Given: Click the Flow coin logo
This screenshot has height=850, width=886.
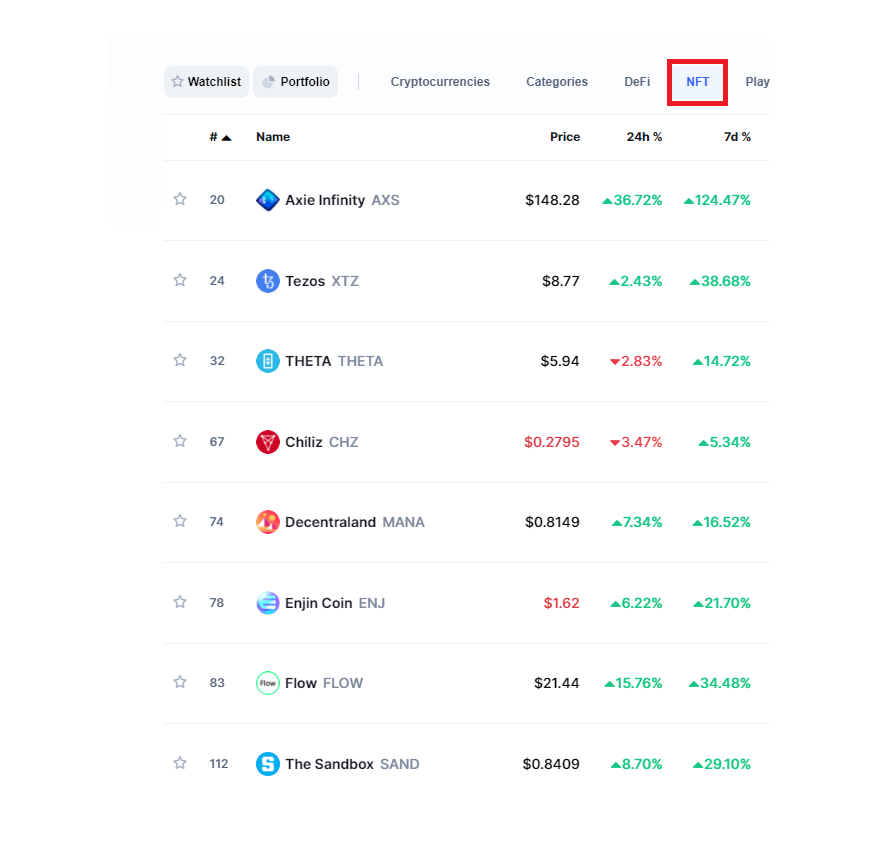Looking at the screenshot, I should point(268,683).
